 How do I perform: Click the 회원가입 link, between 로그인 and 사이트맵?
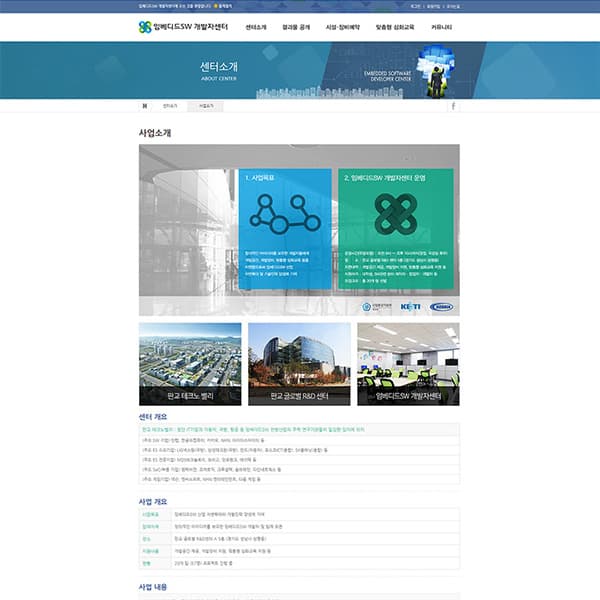[x=433, y=6]
